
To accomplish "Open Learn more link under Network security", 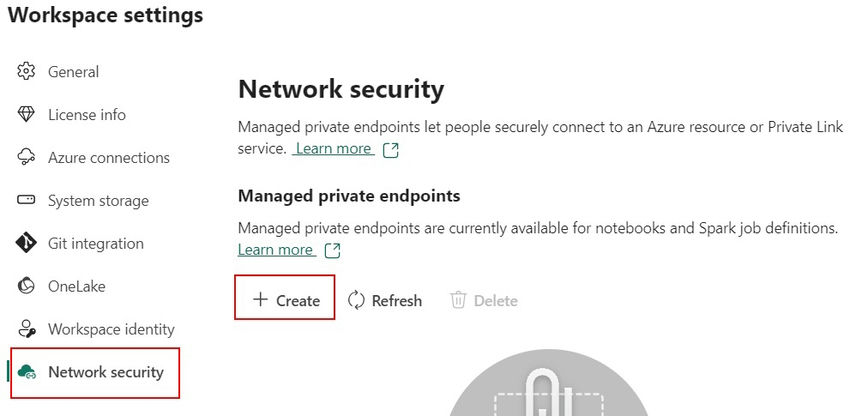I will [x=333, y=149].
